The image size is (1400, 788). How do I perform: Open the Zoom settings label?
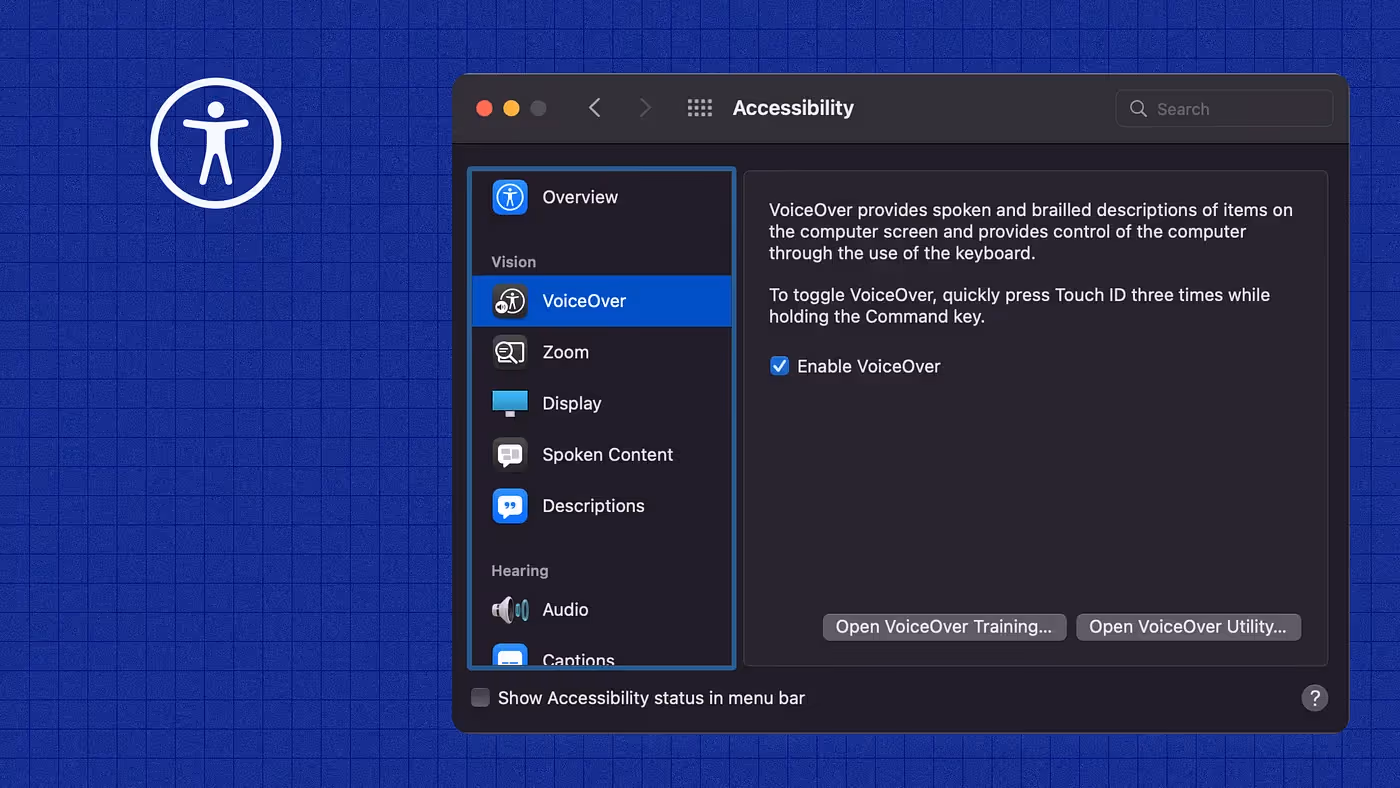coord(565,352)
